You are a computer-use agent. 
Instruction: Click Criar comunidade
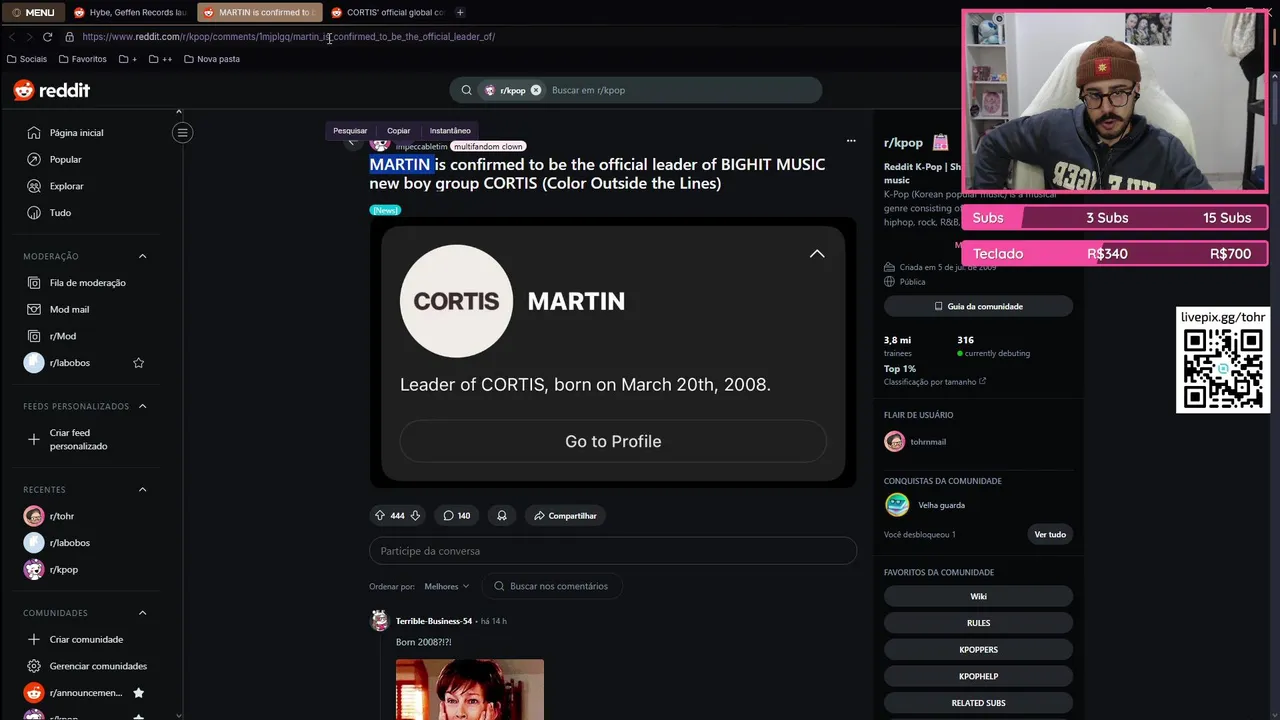(87, 639)
